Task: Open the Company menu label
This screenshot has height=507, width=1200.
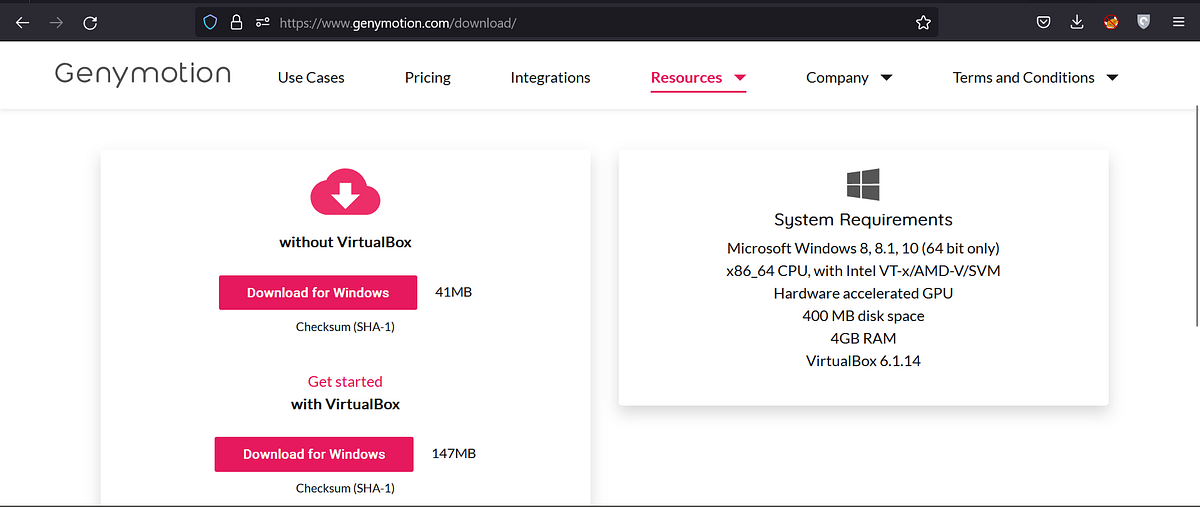Action: point(837,77)
